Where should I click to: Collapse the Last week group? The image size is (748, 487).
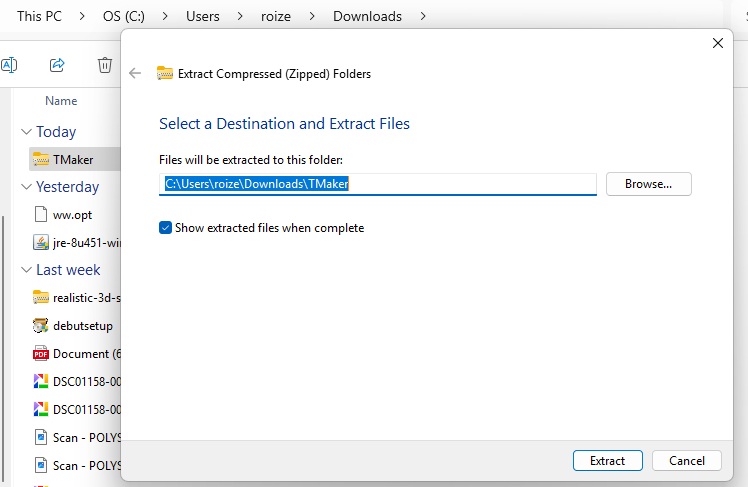point(27,269)
